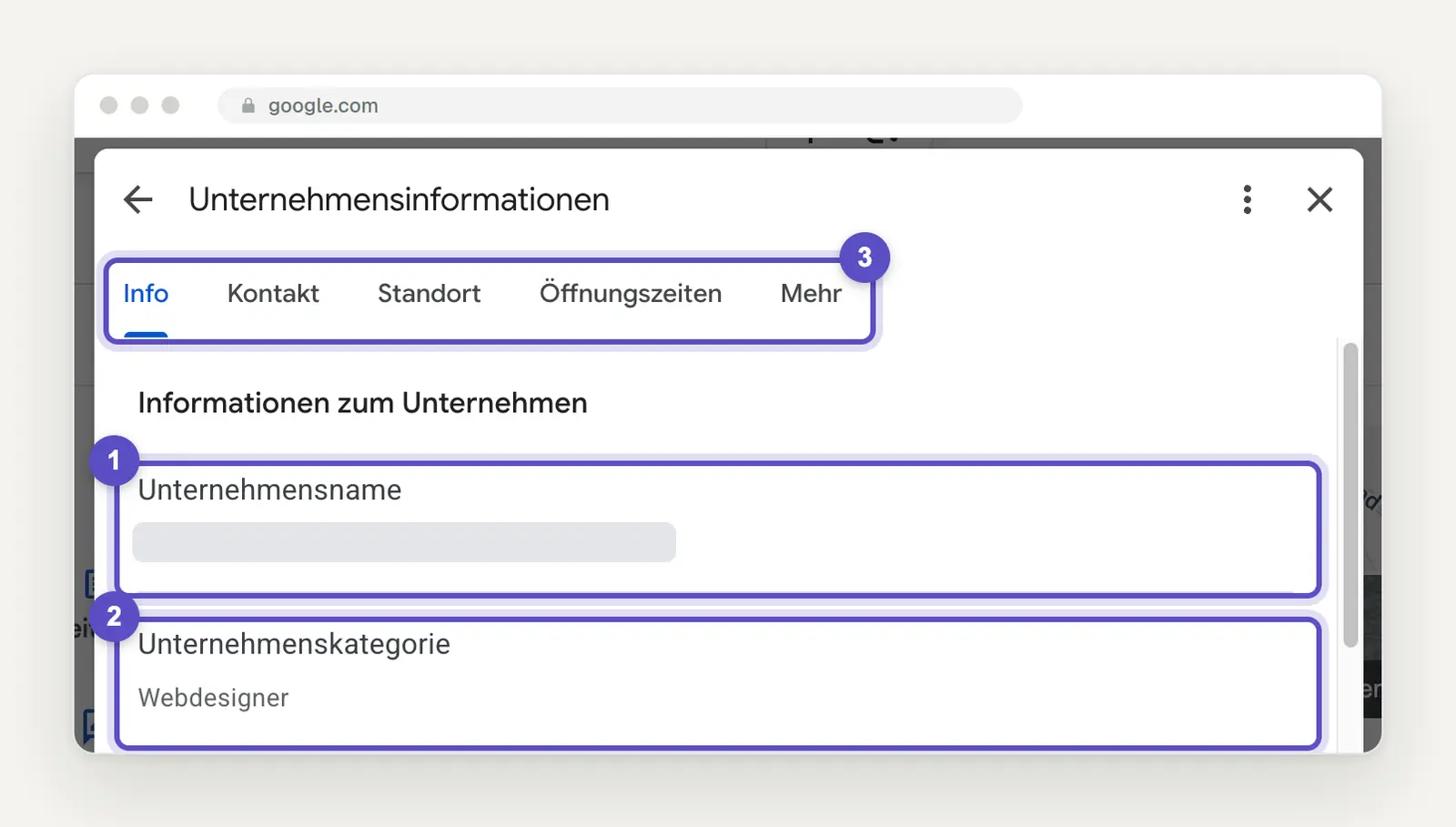Open the three-dot more options menu

tap(1247, 199)
